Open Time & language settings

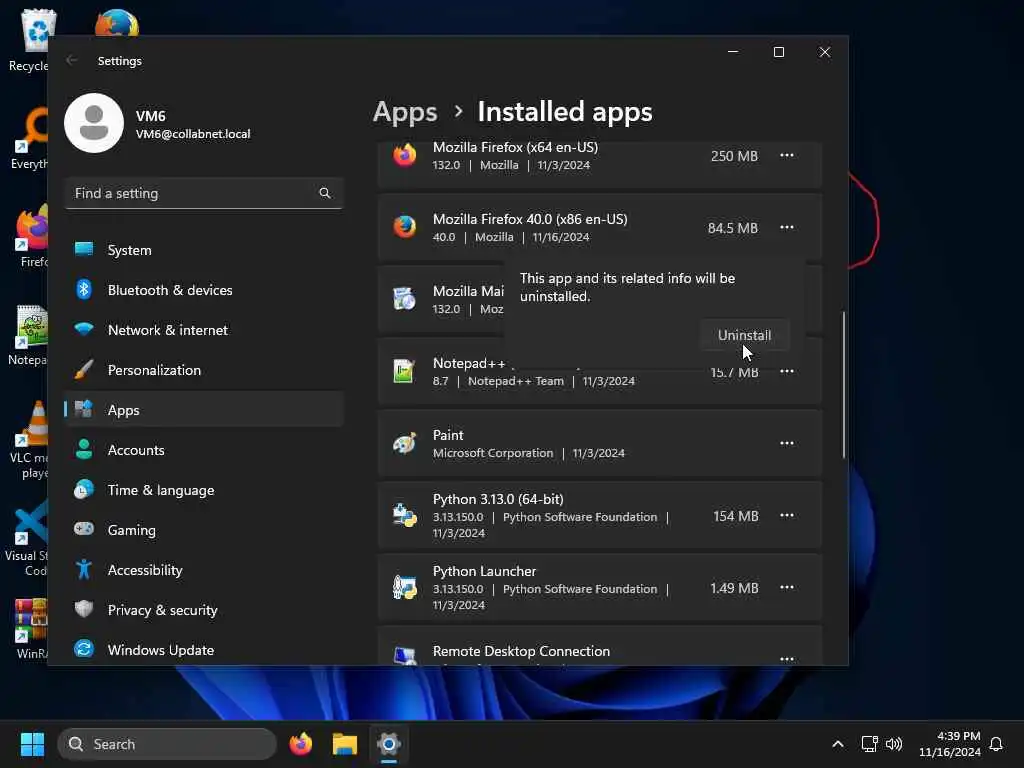pyautogui.click(x=204, y=490)
